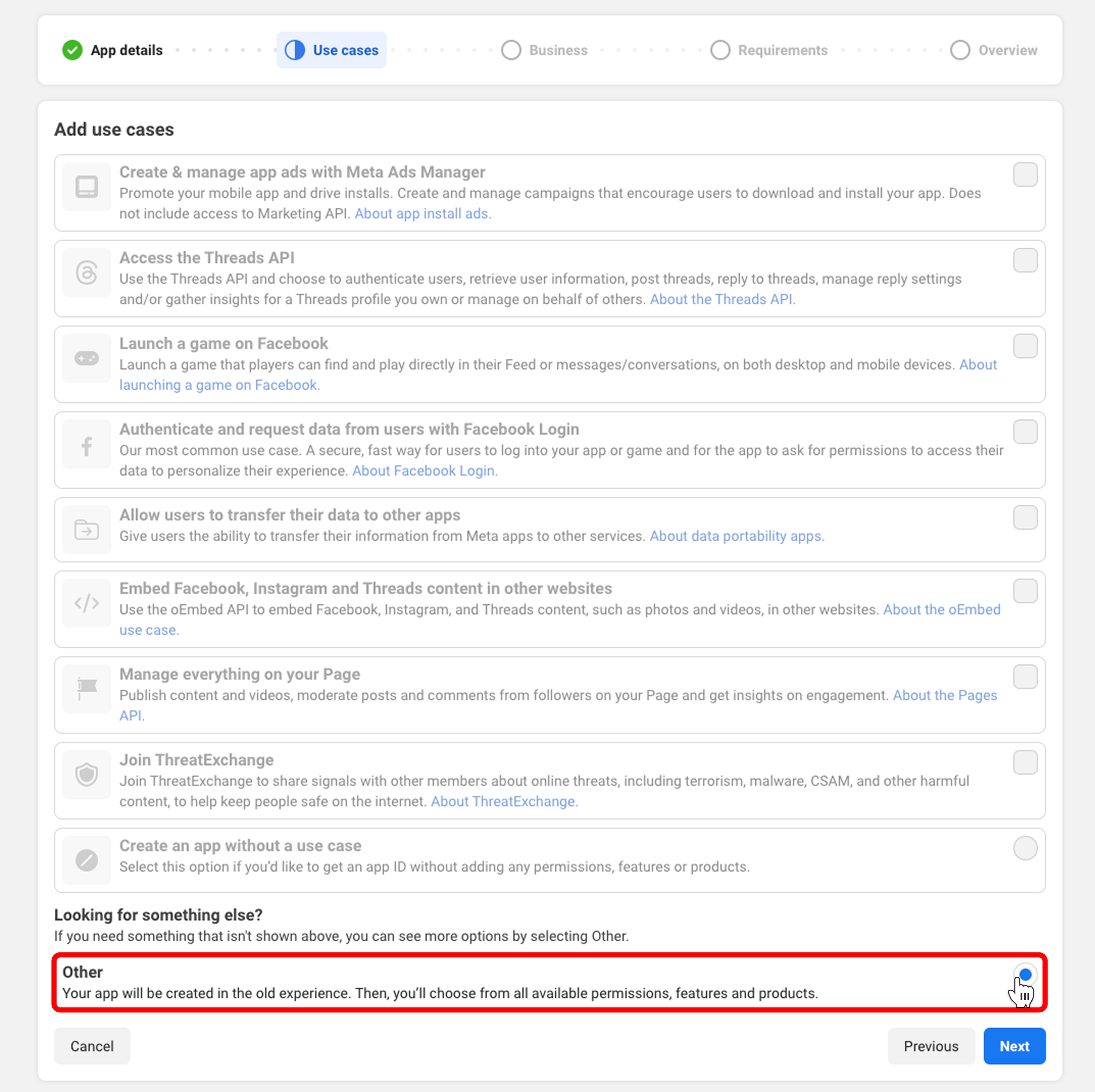
Task: Click the Meta Ads Manager device icon
Action: (x=87, y=186)
